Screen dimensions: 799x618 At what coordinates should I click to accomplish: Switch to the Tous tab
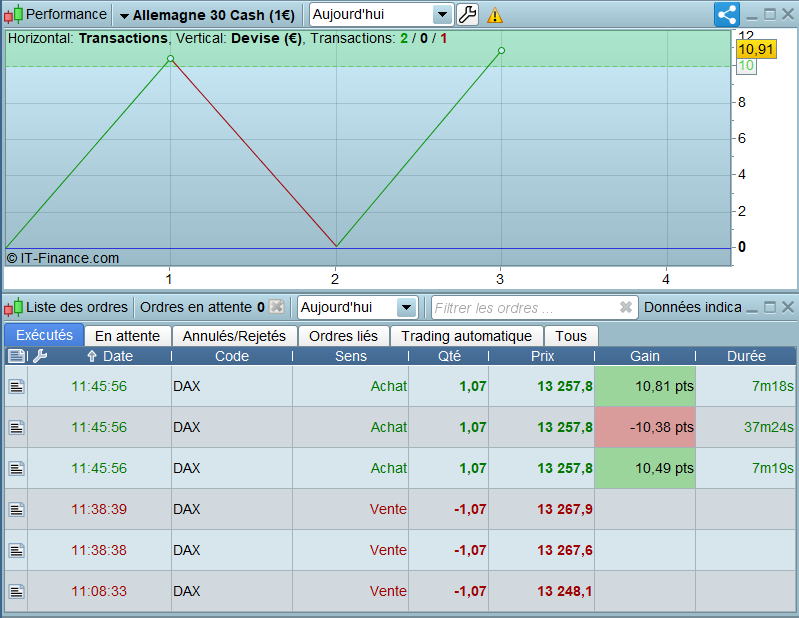[x=571, y=336]
